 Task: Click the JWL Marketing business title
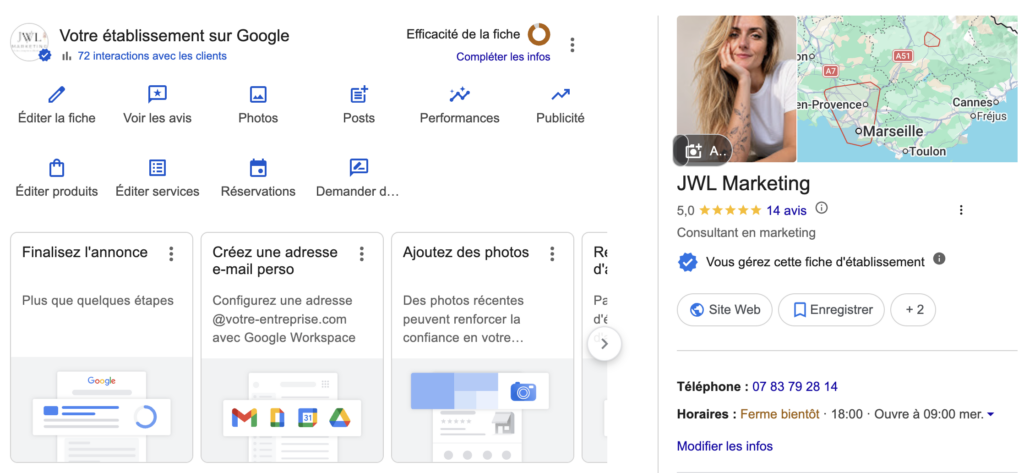point(743,184)
